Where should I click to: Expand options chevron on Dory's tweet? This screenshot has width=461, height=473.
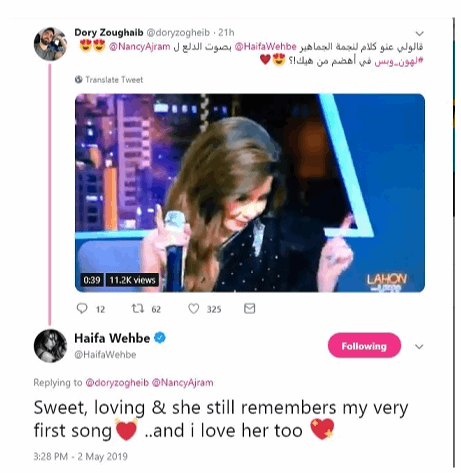(419, 33)
